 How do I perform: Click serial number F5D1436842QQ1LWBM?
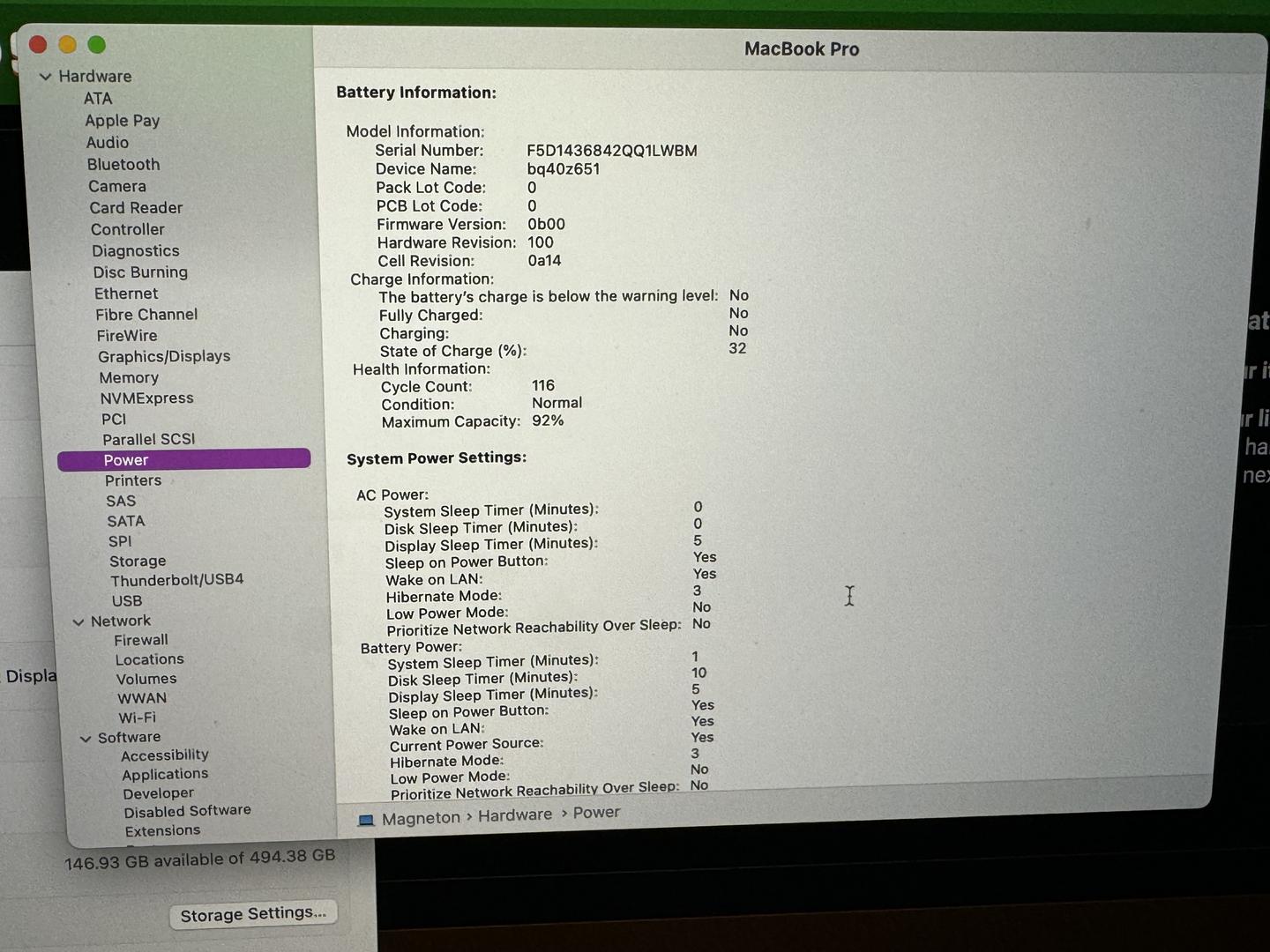tap(612, 151)
